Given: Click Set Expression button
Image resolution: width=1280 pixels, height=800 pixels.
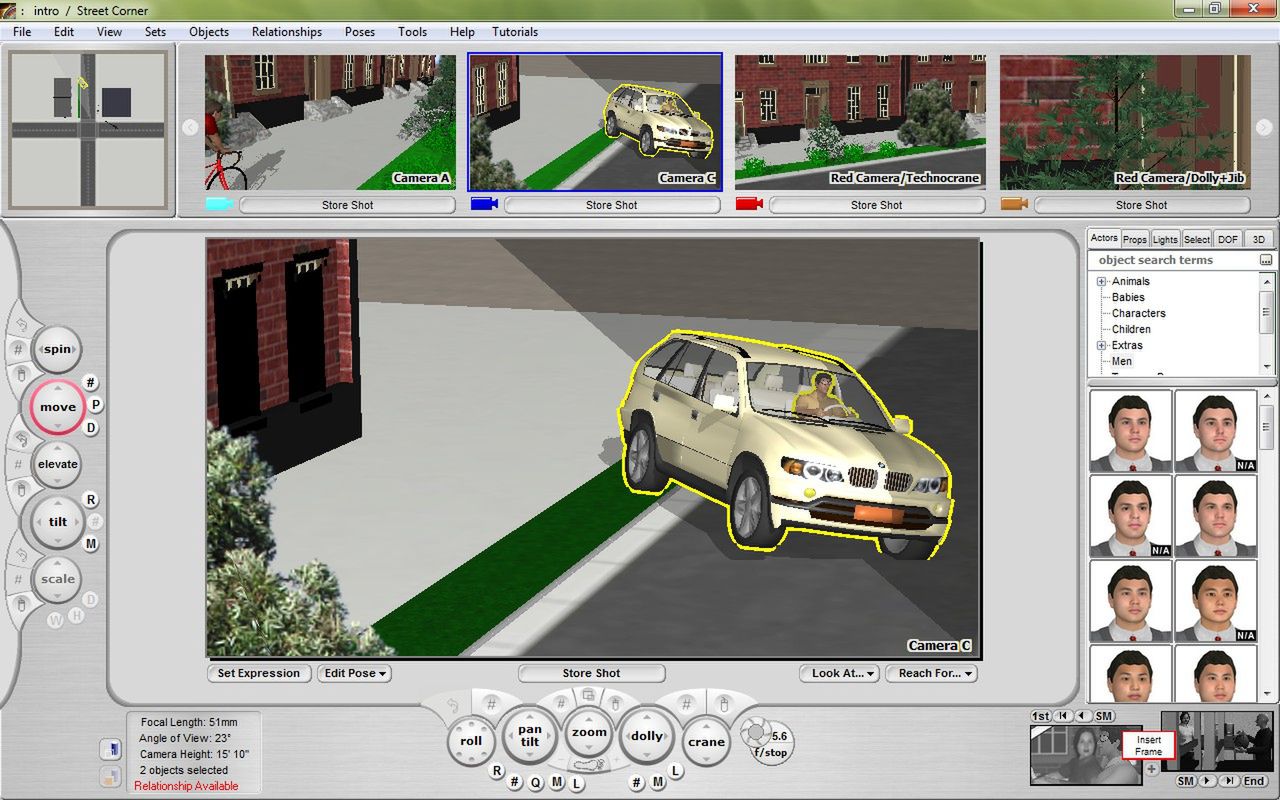Looking at the screenshot, I should [259, 673].
